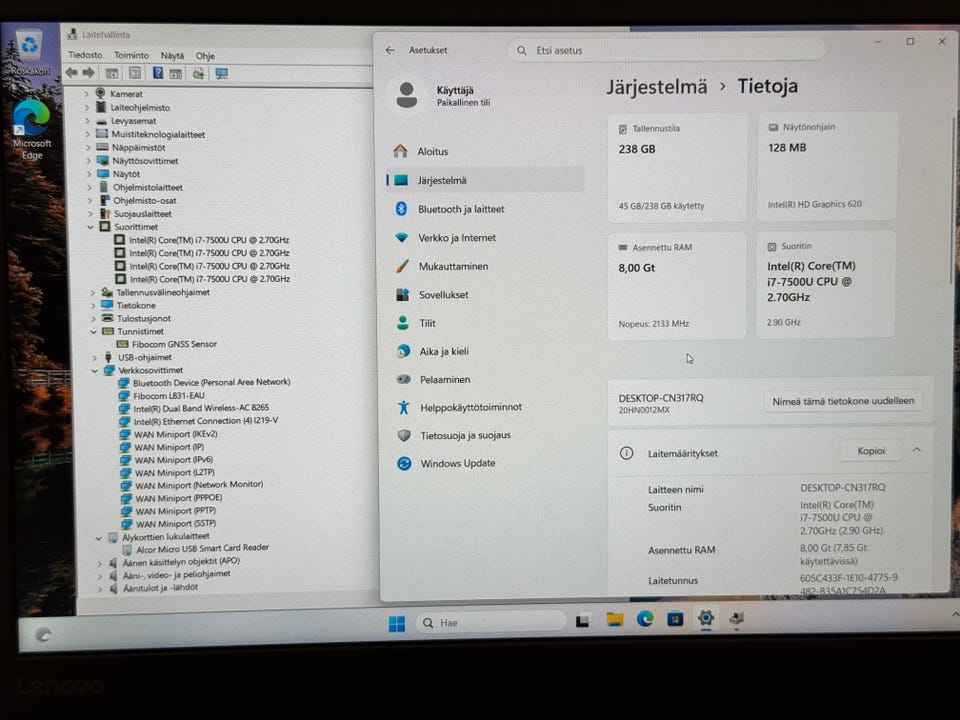Select Alcor Micro USB Smart Card Reader
Screen dimensions: 960x720
[202, 548]
